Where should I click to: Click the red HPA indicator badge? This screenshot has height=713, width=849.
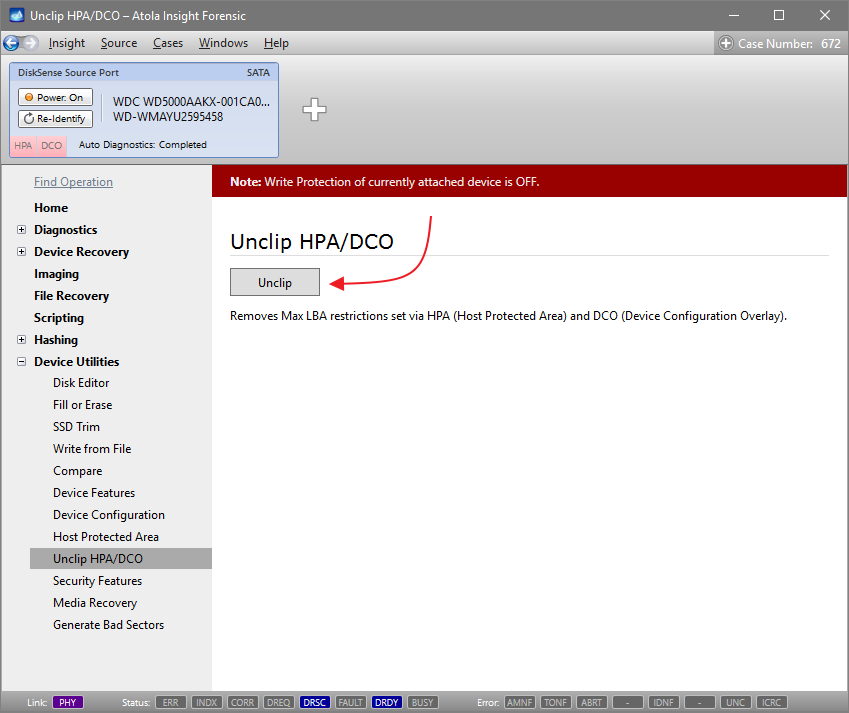tap(23, 145)
